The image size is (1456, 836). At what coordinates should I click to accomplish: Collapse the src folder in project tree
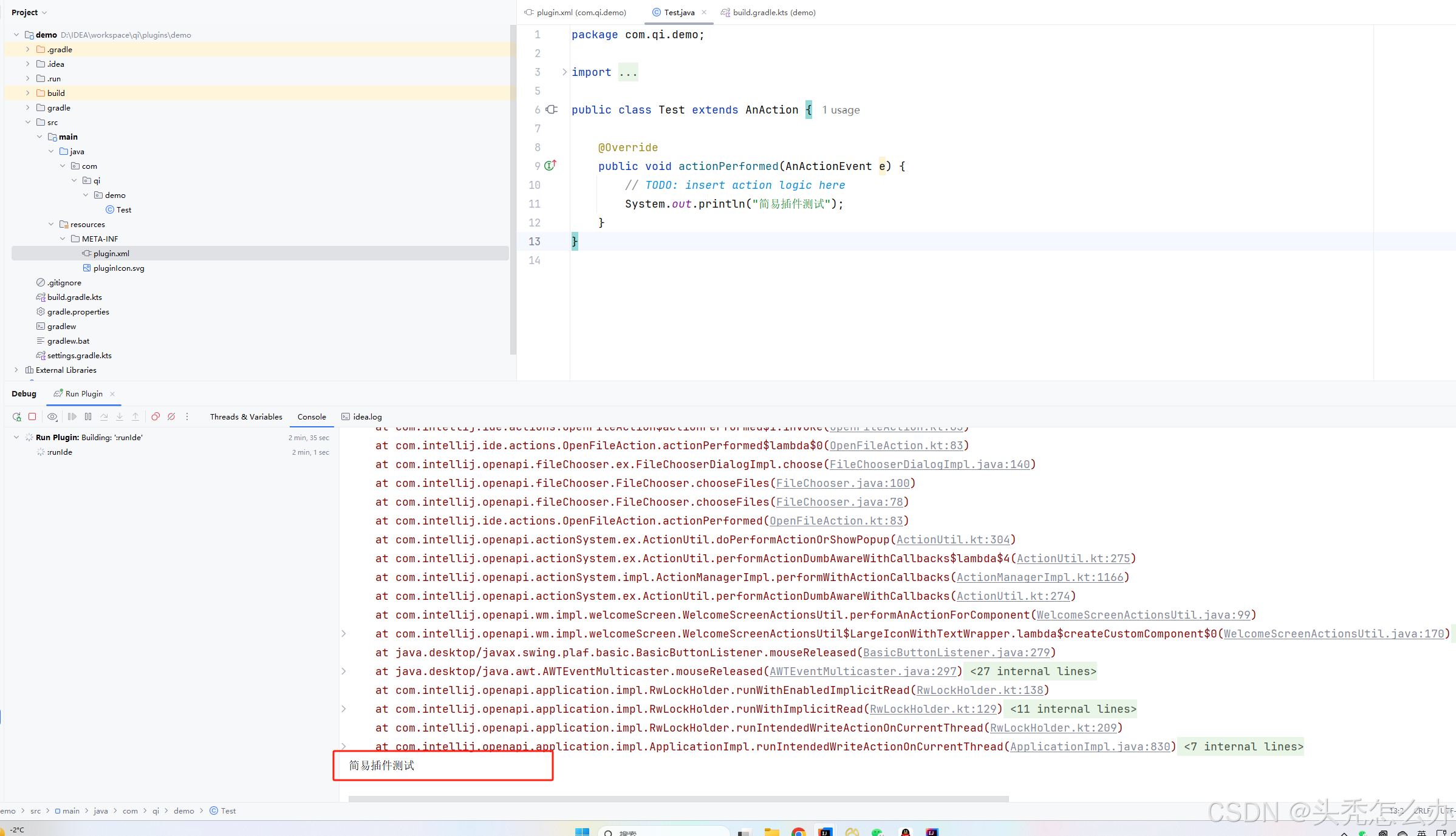coord(28,122)
